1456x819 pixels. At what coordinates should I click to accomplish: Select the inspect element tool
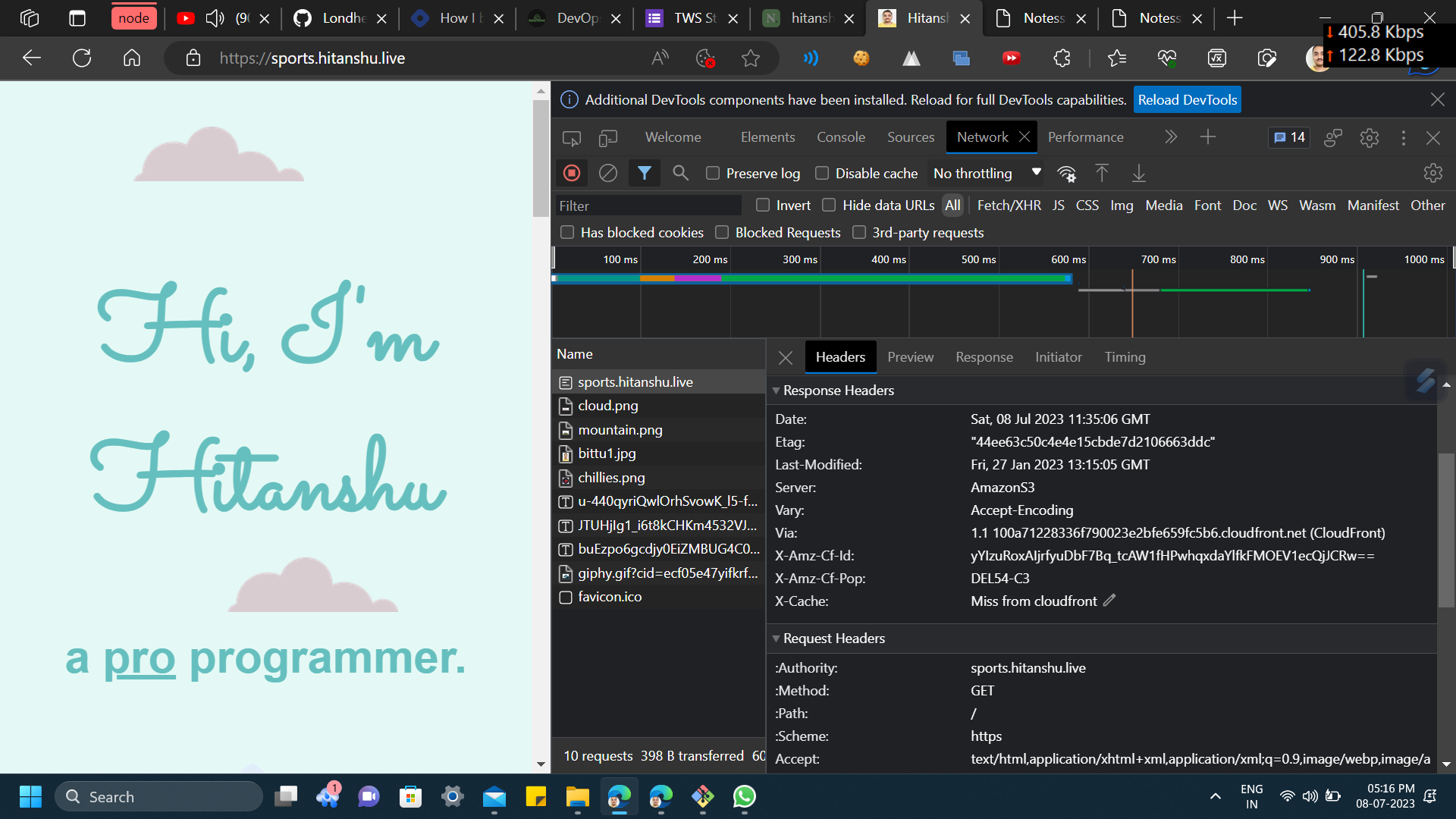click(x=572, y=138)
